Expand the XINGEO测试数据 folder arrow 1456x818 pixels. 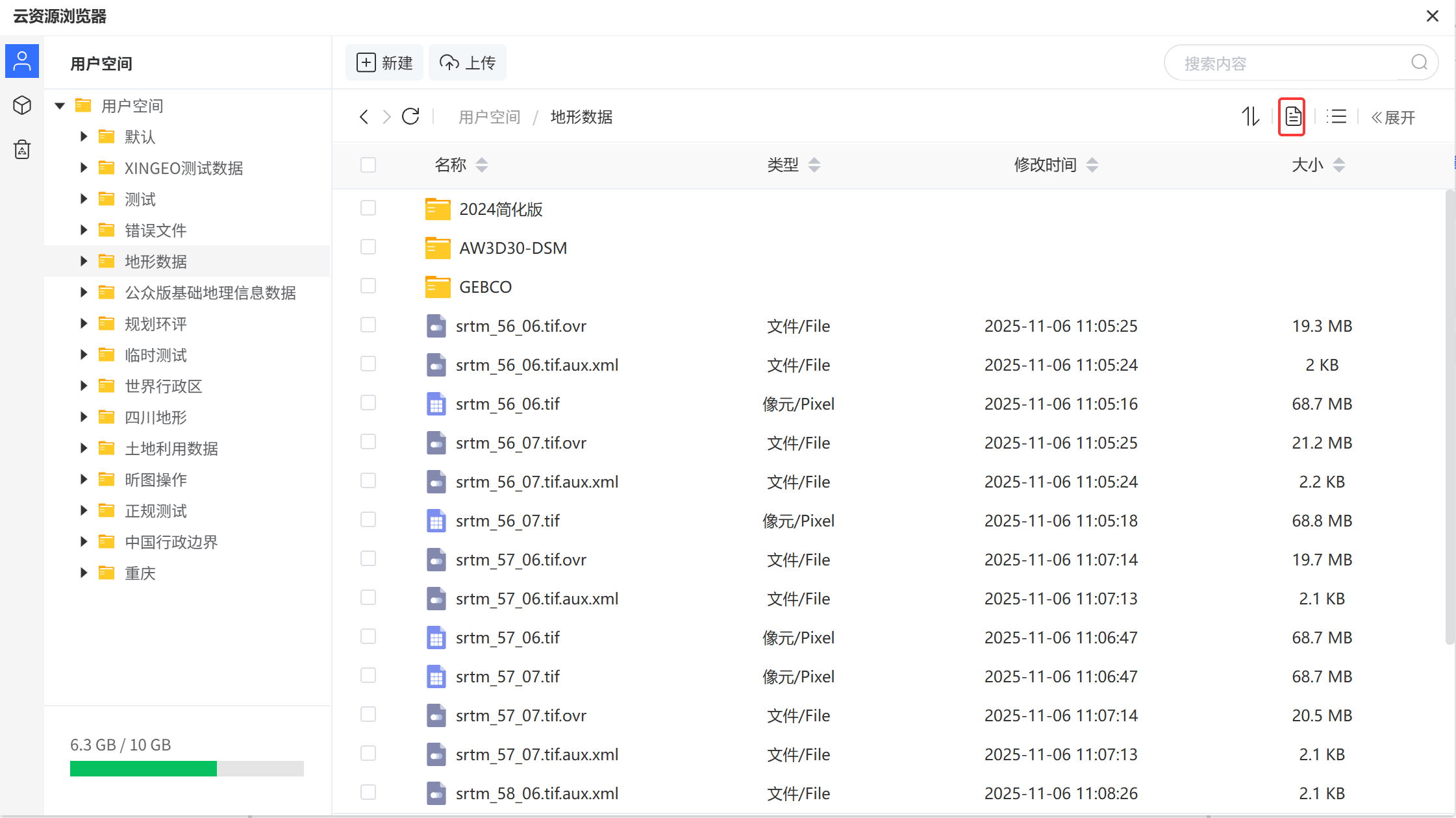point(84,167)
